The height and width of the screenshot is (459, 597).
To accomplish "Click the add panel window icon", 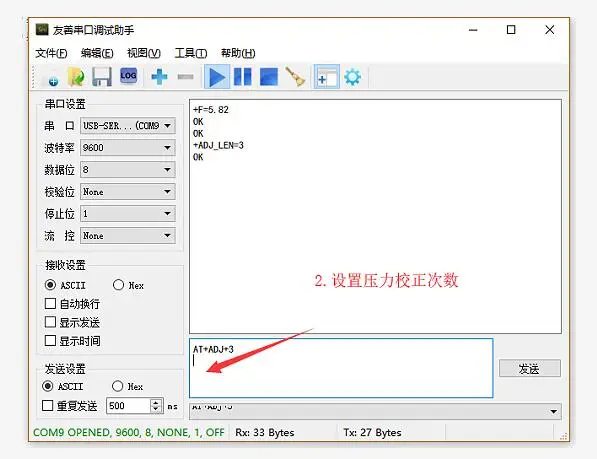I will (327, 77).
